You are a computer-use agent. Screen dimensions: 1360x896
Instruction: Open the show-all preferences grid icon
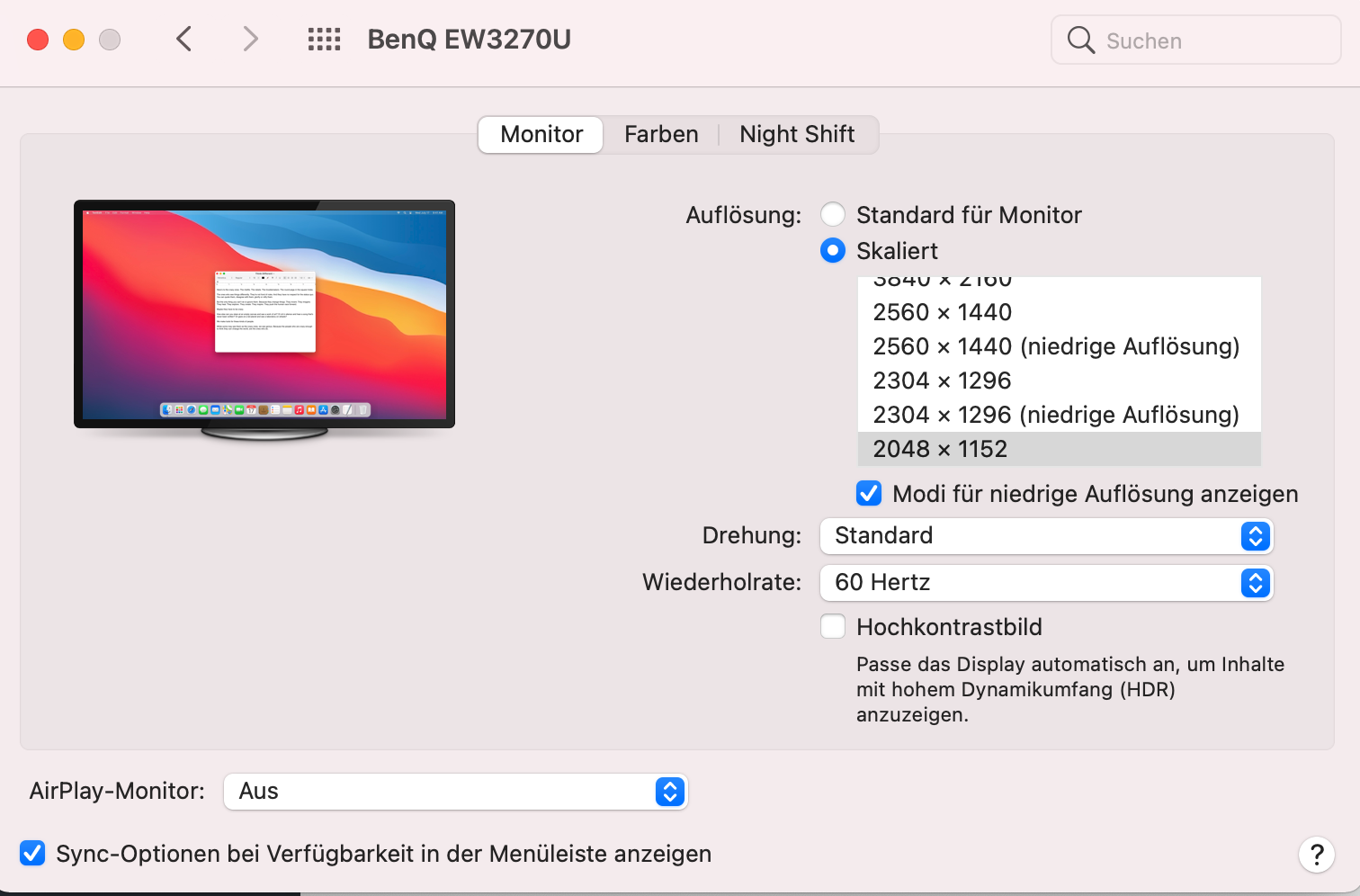click(x=324, y=39)
